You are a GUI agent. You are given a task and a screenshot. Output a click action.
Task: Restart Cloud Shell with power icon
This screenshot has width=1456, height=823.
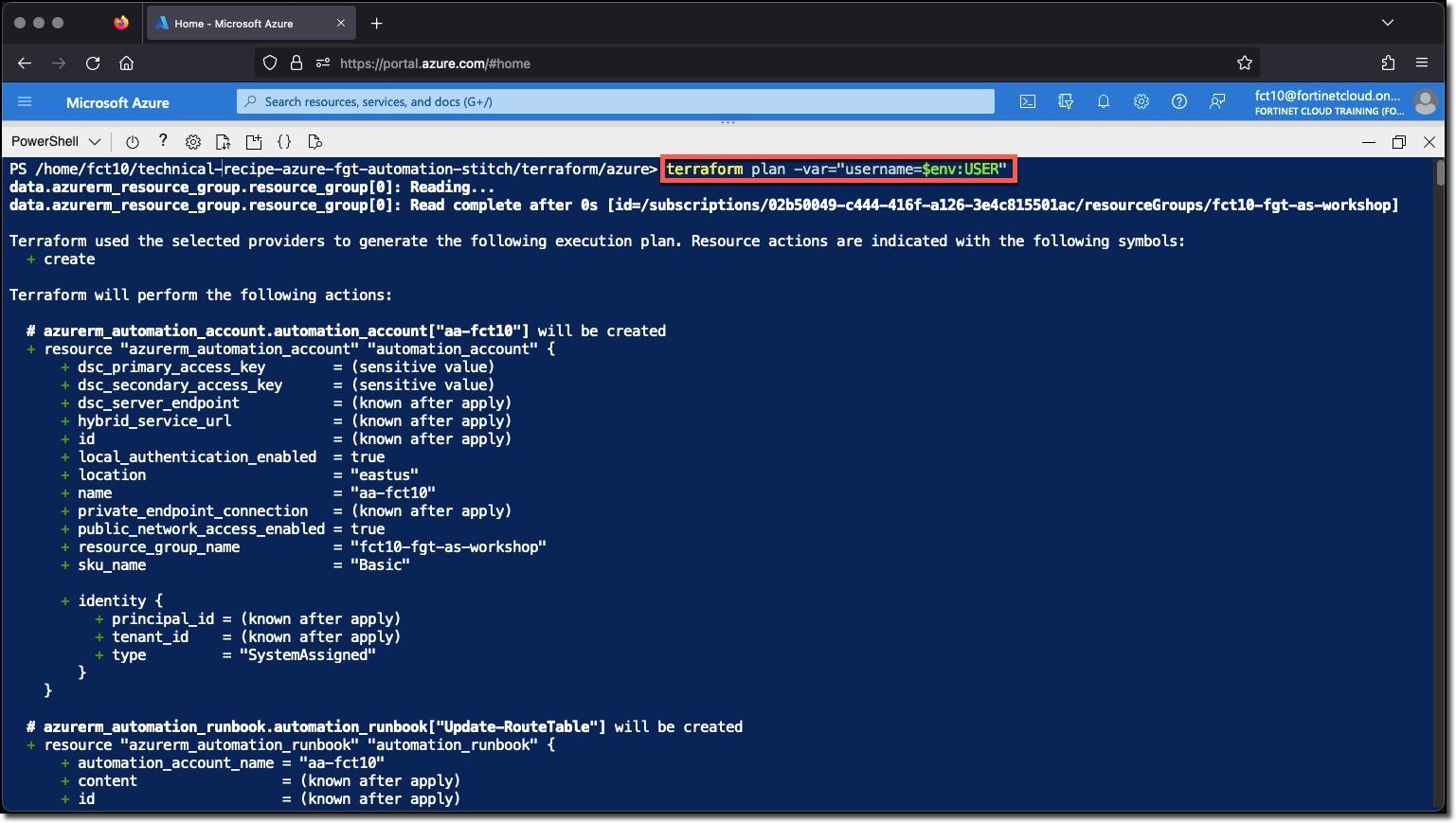[132, 142]
